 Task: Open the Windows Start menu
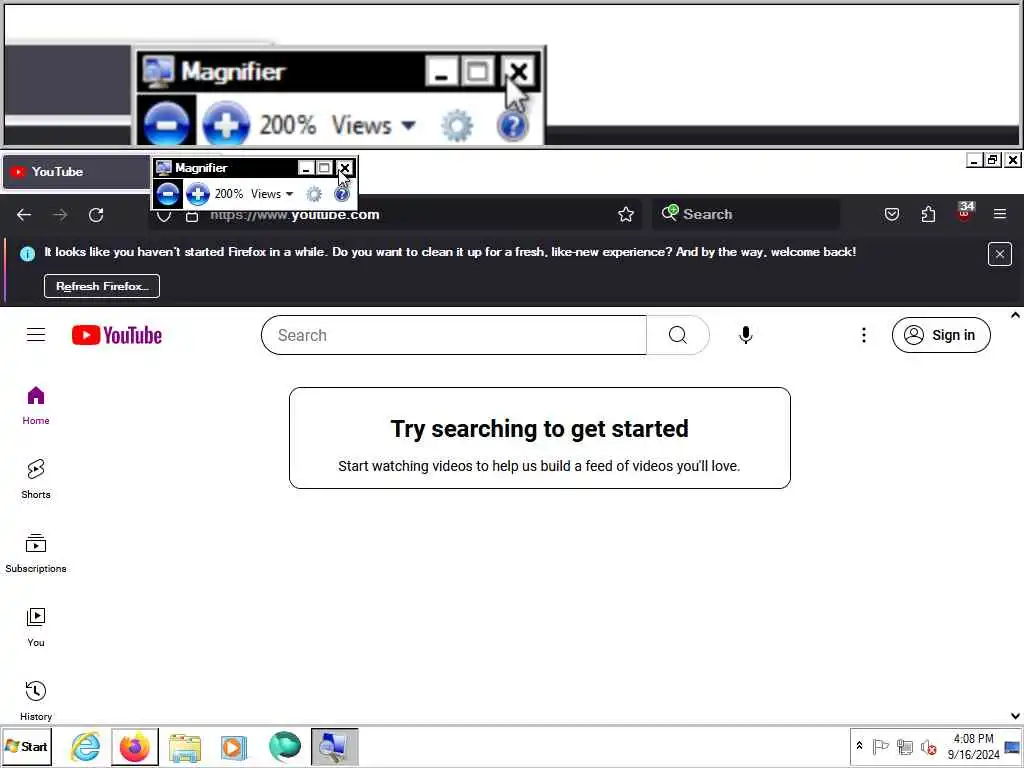coord(27,746)
